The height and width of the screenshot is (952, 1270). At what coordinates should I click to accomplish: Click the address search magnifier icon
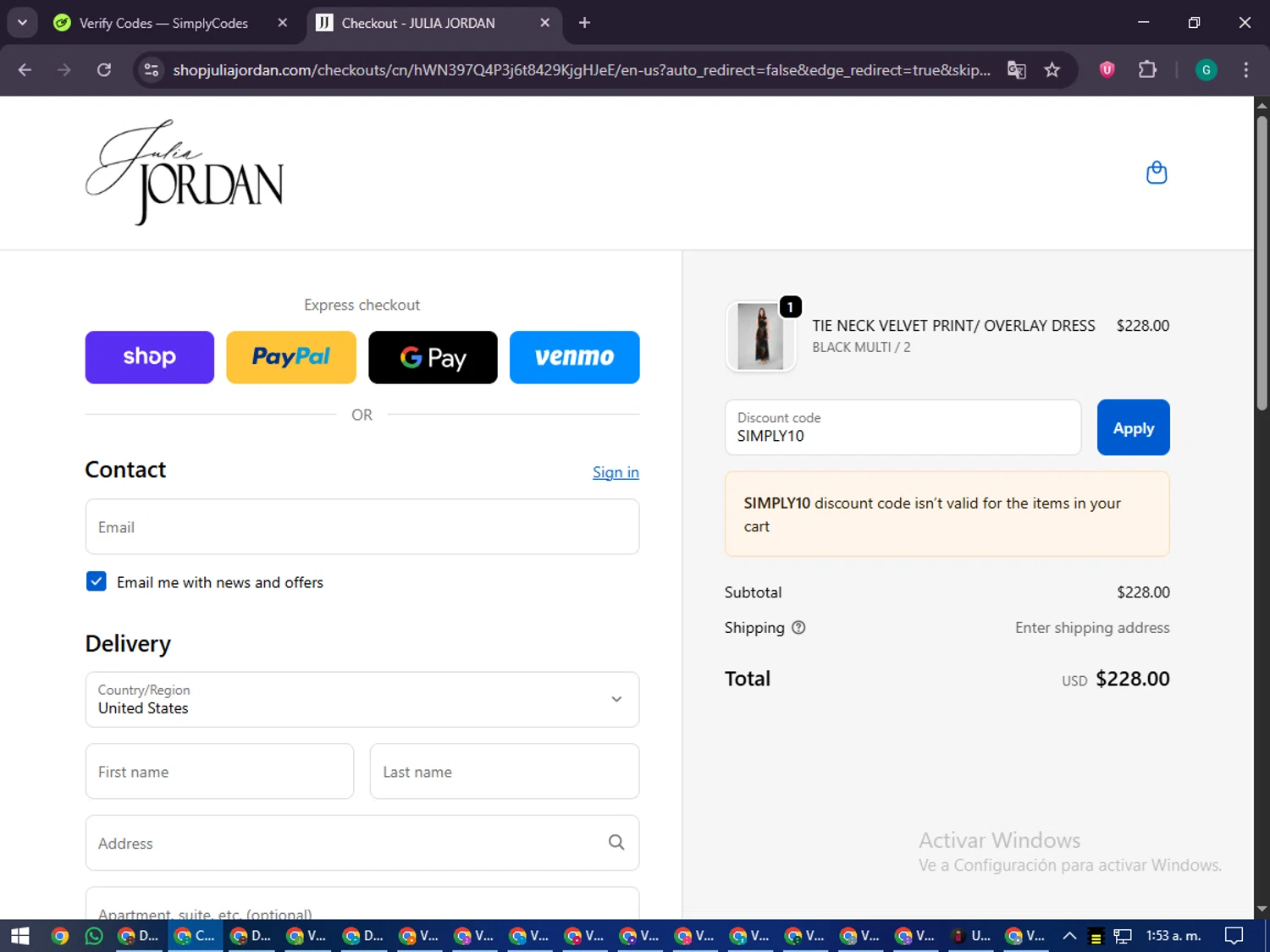pos(616,843)
